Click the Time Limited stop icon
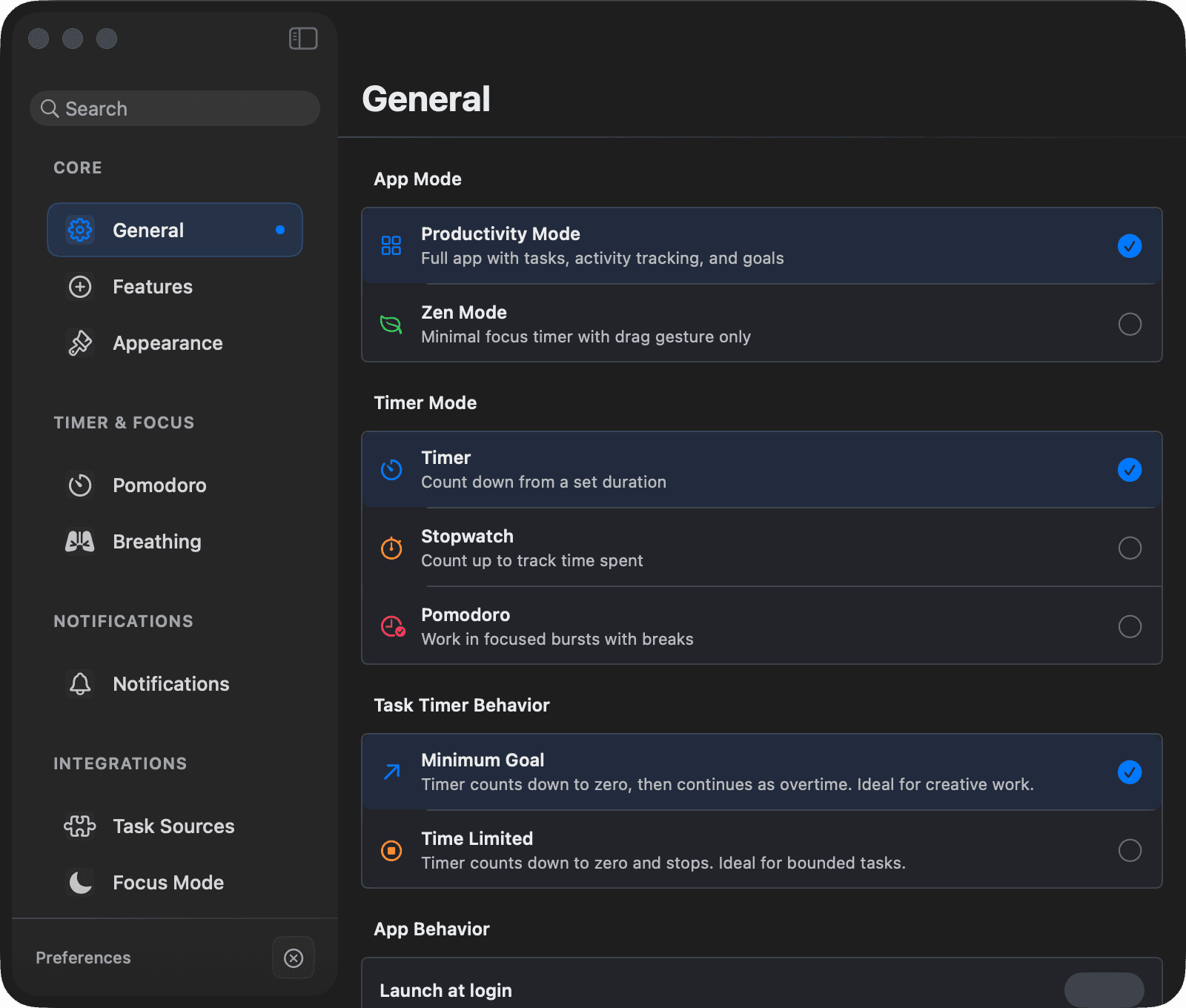The width and height of the screenshot is (1186, 1008). (x=391, y=850)
